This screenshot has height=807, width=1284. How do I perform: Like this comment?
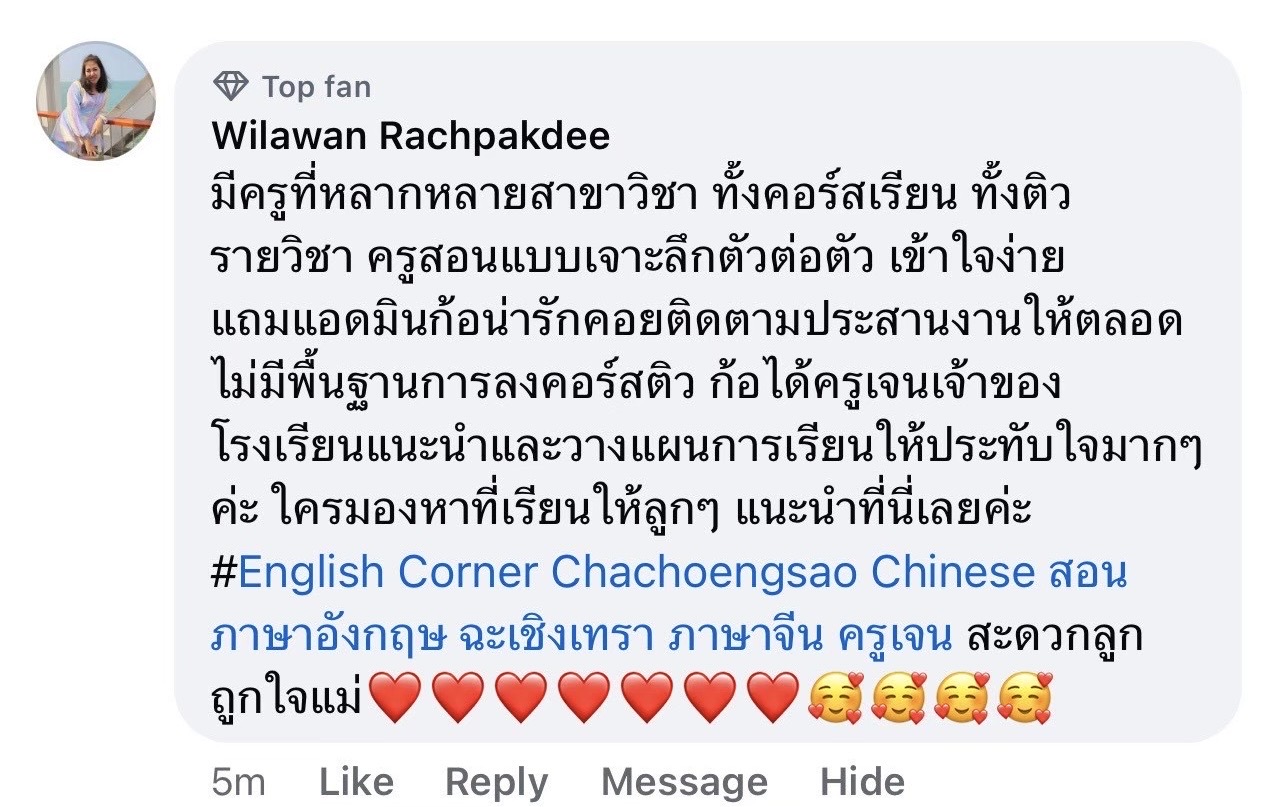(356, 782)
